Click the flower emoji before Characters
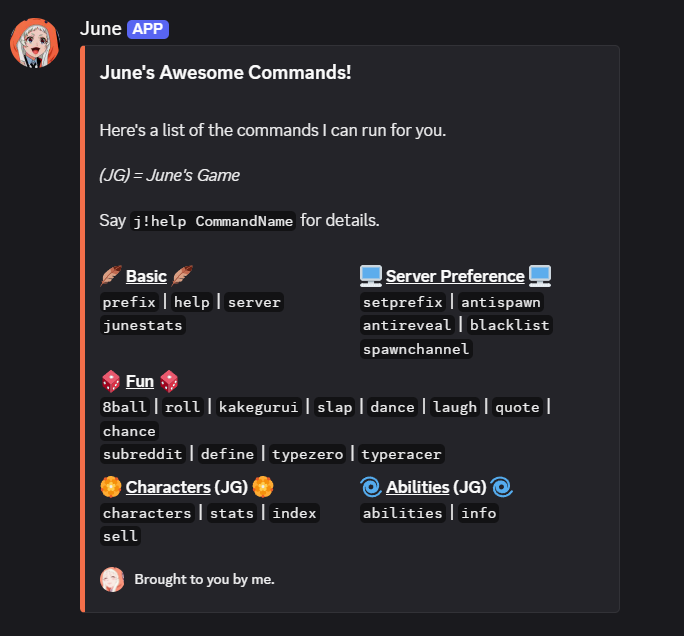The width and height of the screenshot is (684, 636). click(111, 487)
